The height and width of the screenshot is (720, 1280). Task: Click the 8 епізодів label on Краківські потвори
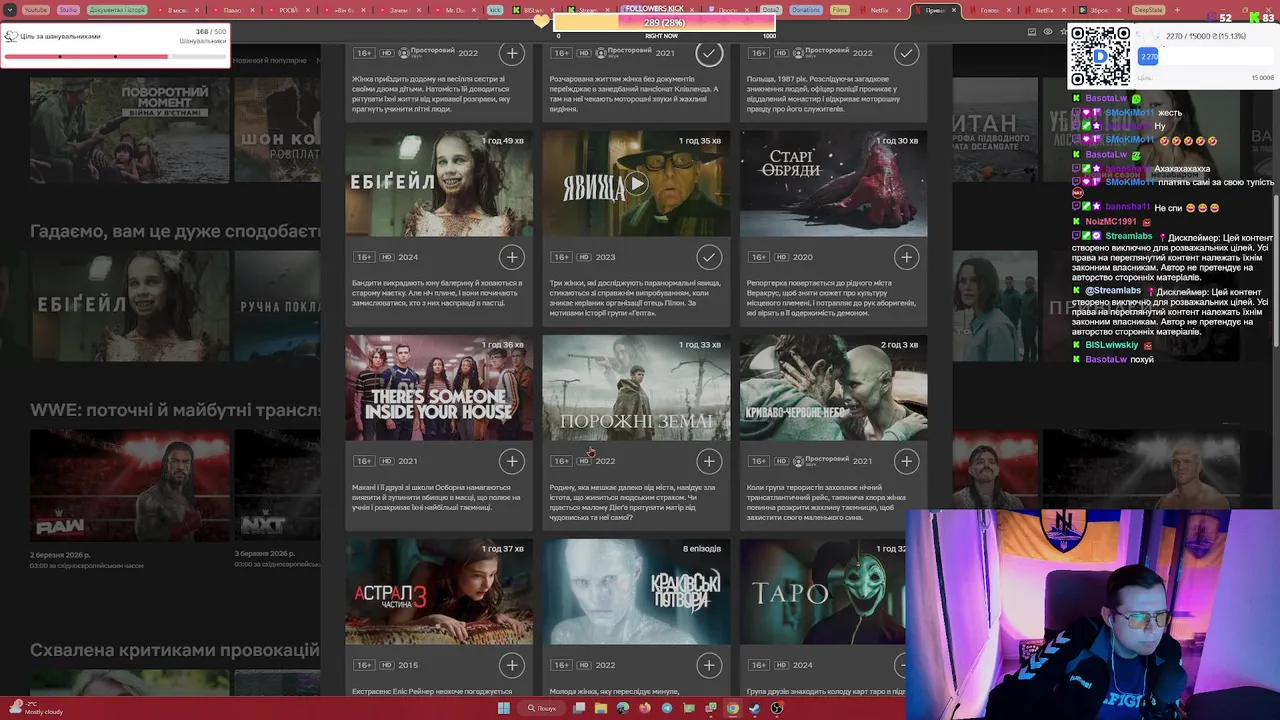pos(702,549)
